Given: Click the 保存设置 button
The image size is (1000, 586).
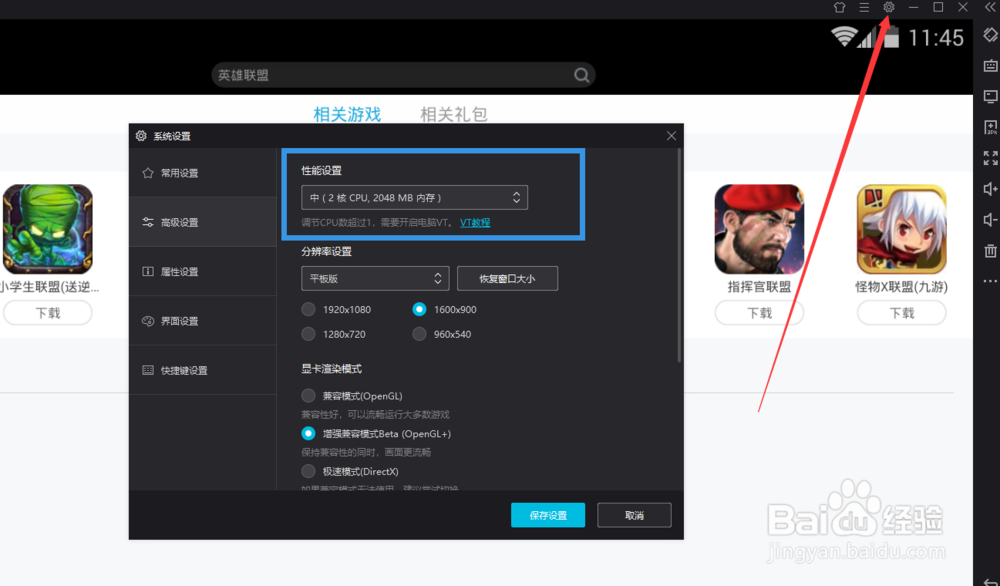Looking at the screenshot, I should 548,515.
